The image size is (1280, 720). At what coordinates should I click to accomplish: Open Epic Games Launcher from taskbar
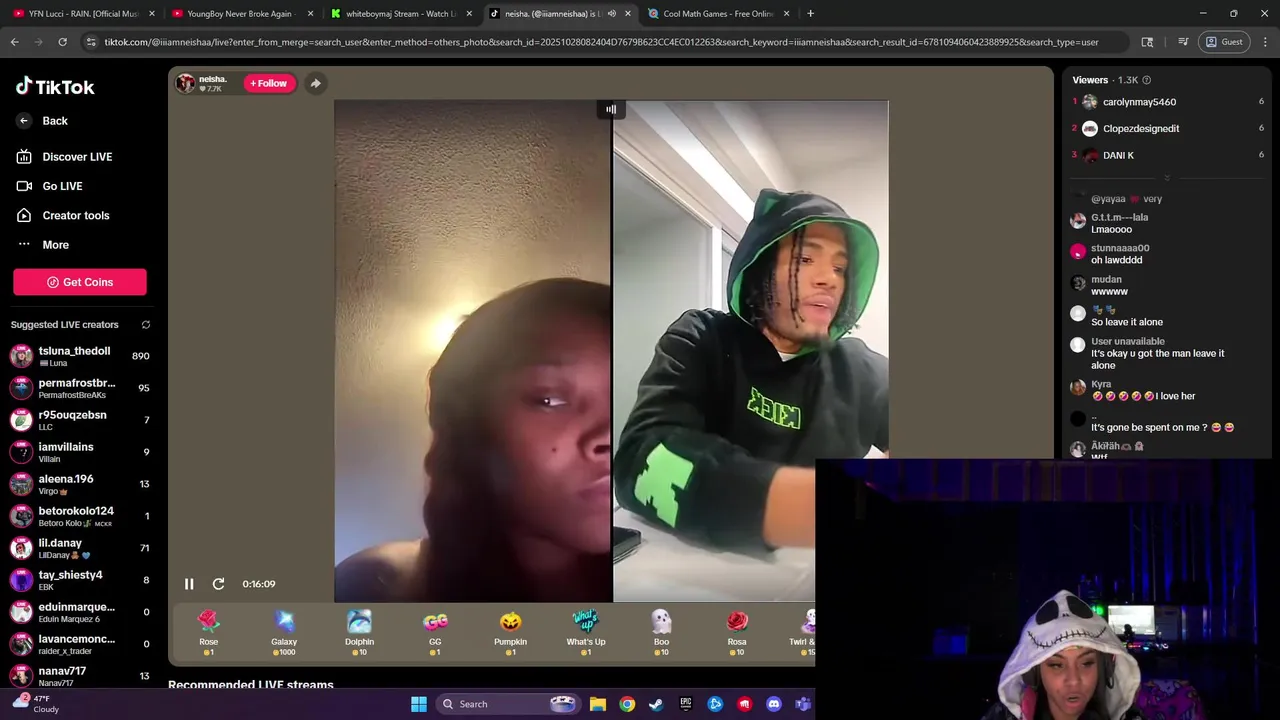[686, 704]
